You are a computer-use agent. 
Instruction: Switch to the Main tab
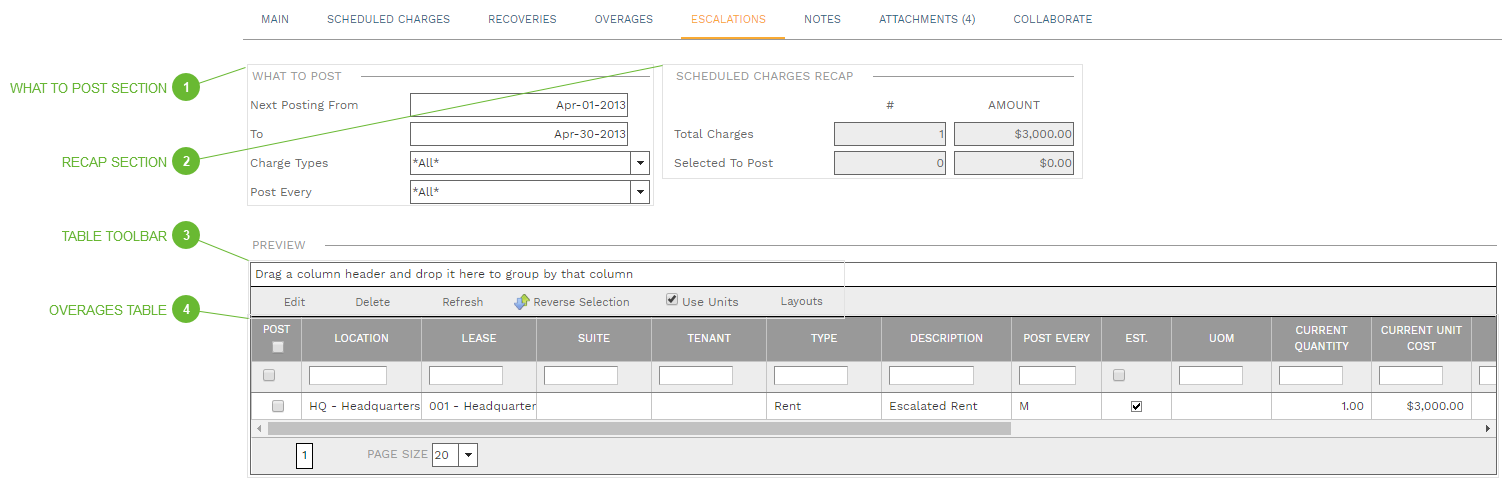(x=275, y=19)
